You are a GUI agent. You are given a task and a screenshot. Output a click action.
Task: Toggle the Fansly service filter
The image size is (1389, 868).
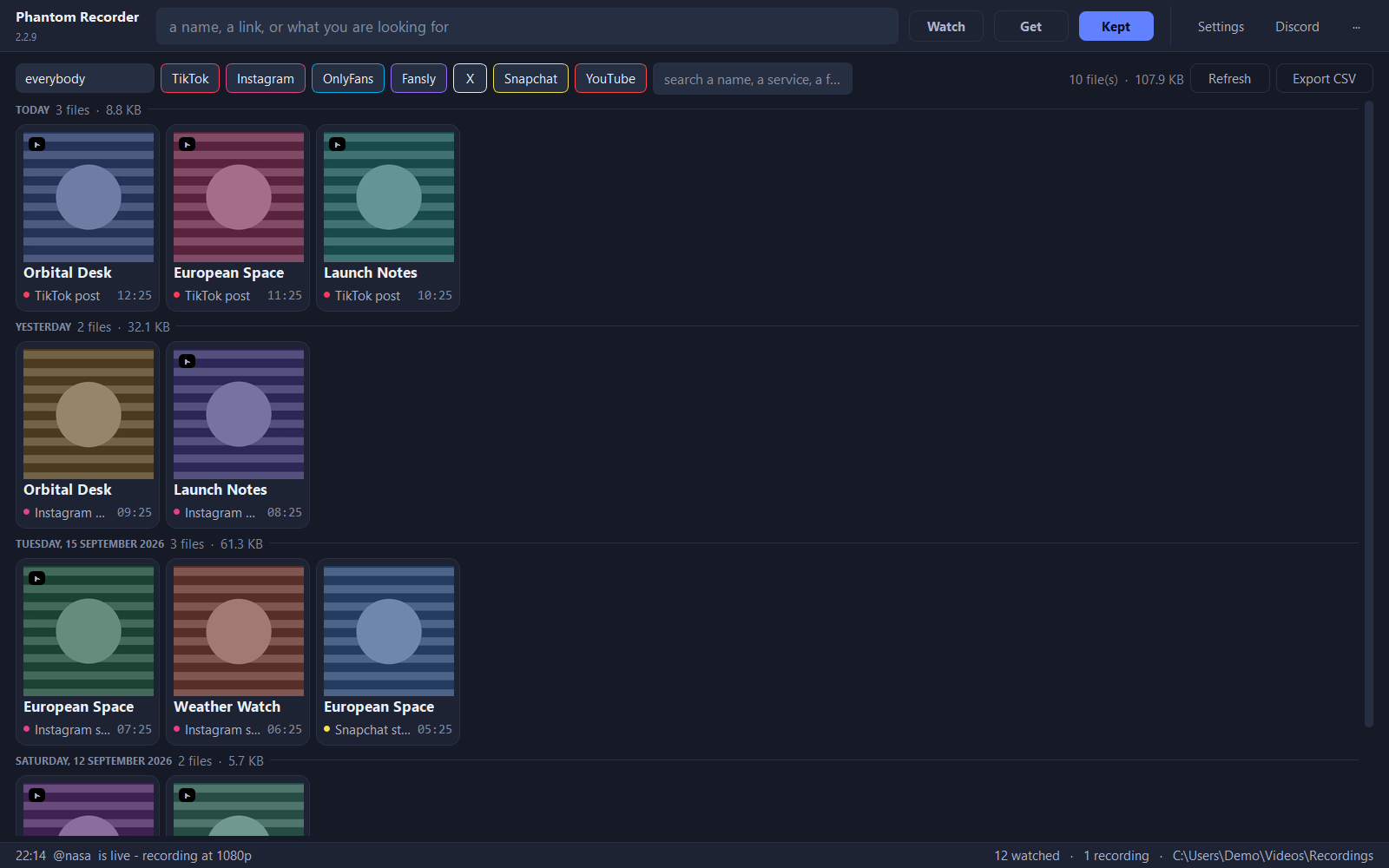point(418,78)
